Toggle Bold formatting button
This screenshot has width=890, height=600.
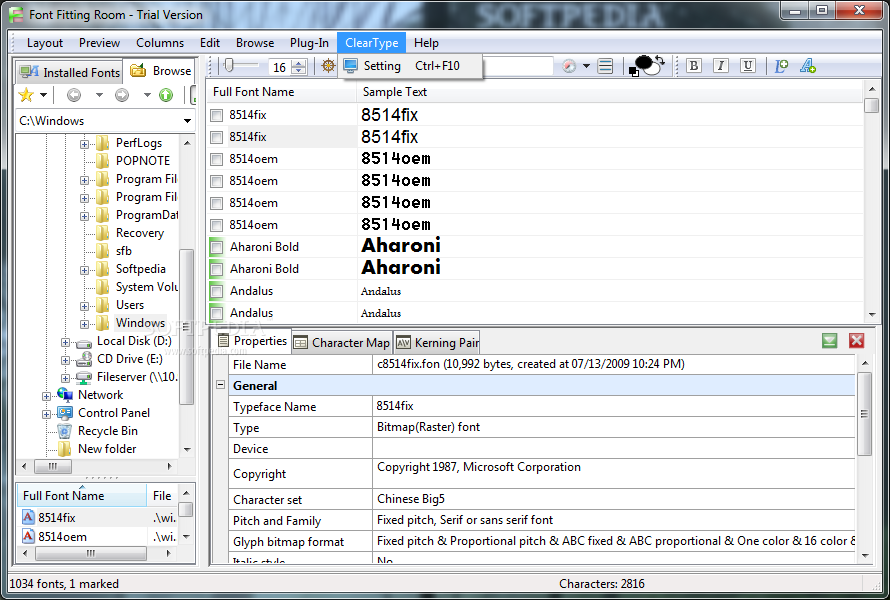click(694, 66)
